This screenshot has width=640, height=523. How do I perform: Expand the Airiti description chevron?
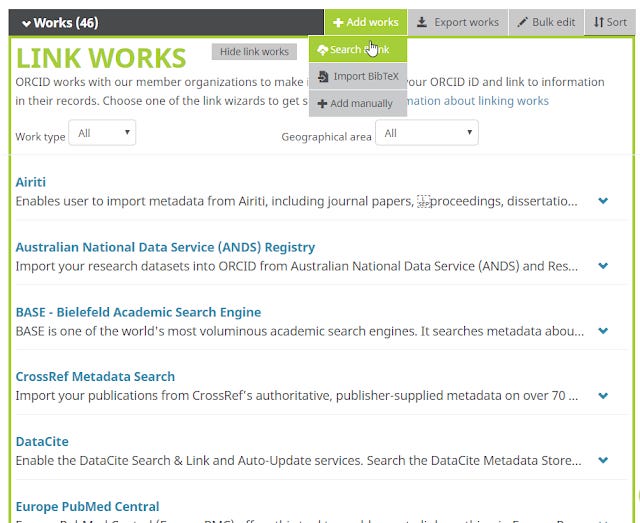click(603, 200)
